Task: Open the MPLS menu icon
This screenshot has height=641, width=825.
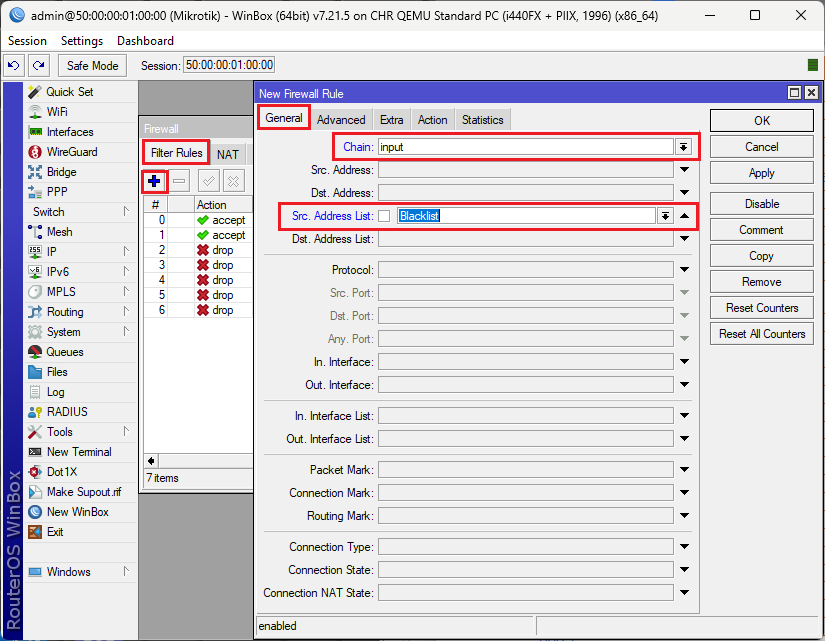Action: point(35,292)
